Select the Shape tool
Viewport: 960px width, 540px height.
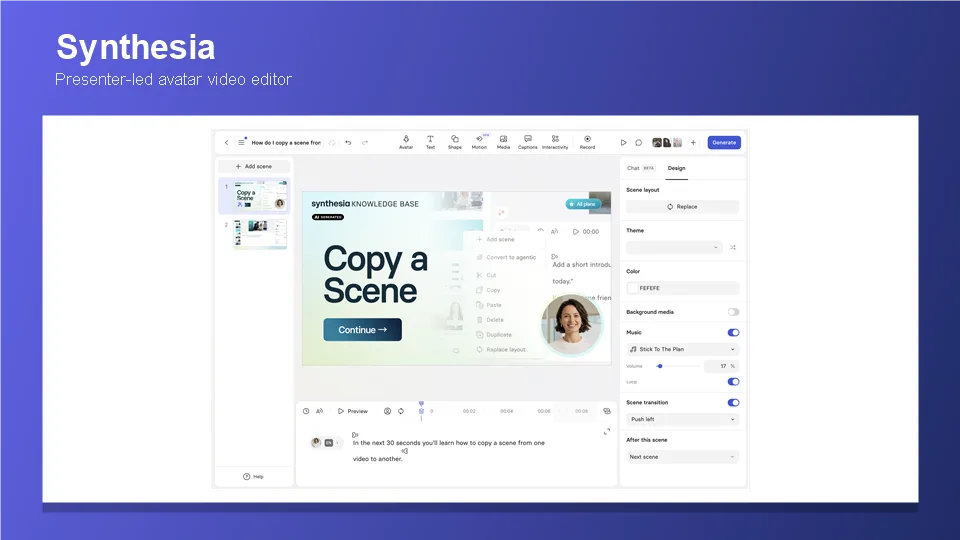tap(454, 142)
